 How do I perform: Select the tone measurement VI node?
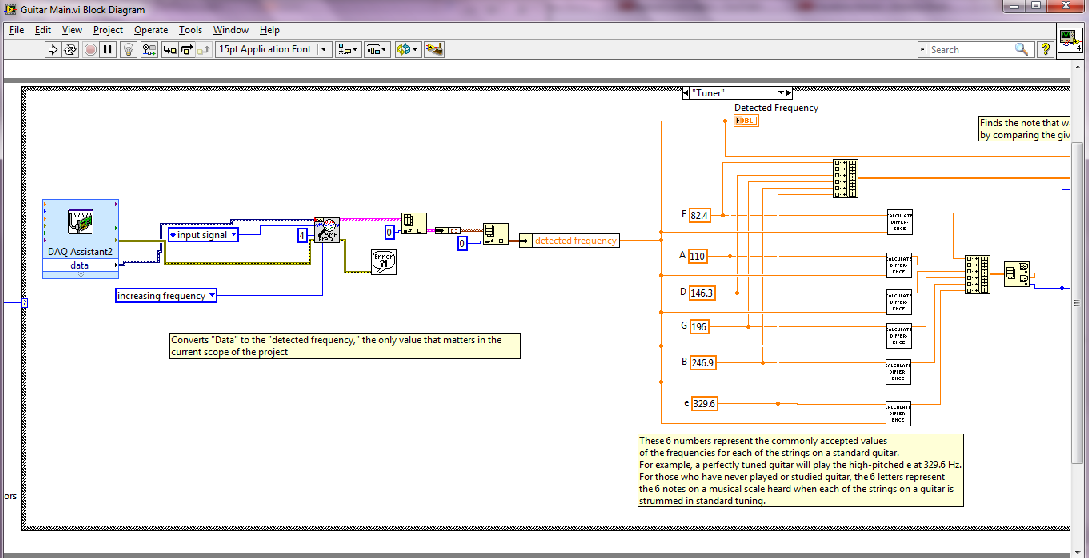coord(327,229)
